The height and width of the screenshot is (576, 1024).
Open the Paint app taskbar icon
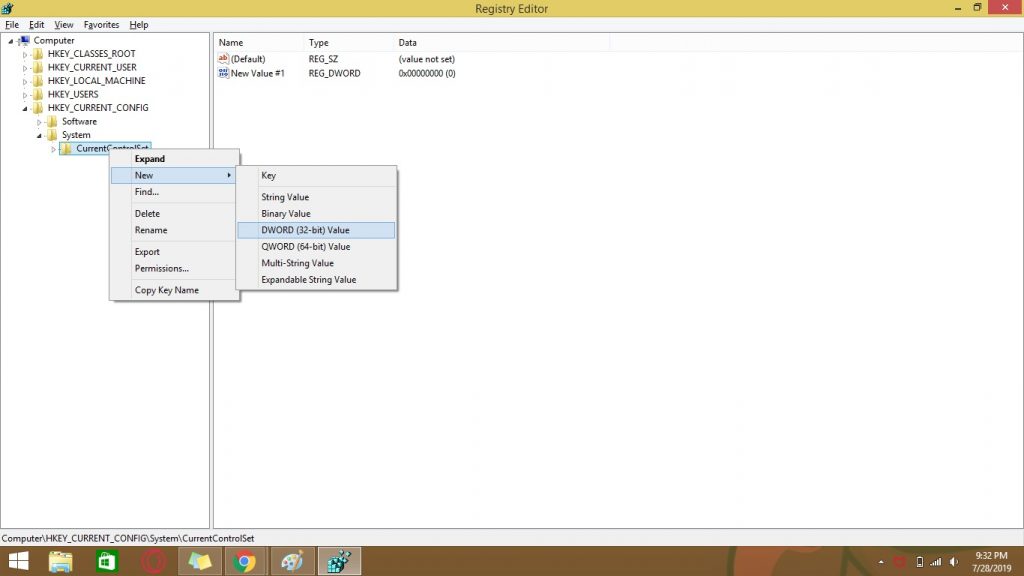(292, 561)
